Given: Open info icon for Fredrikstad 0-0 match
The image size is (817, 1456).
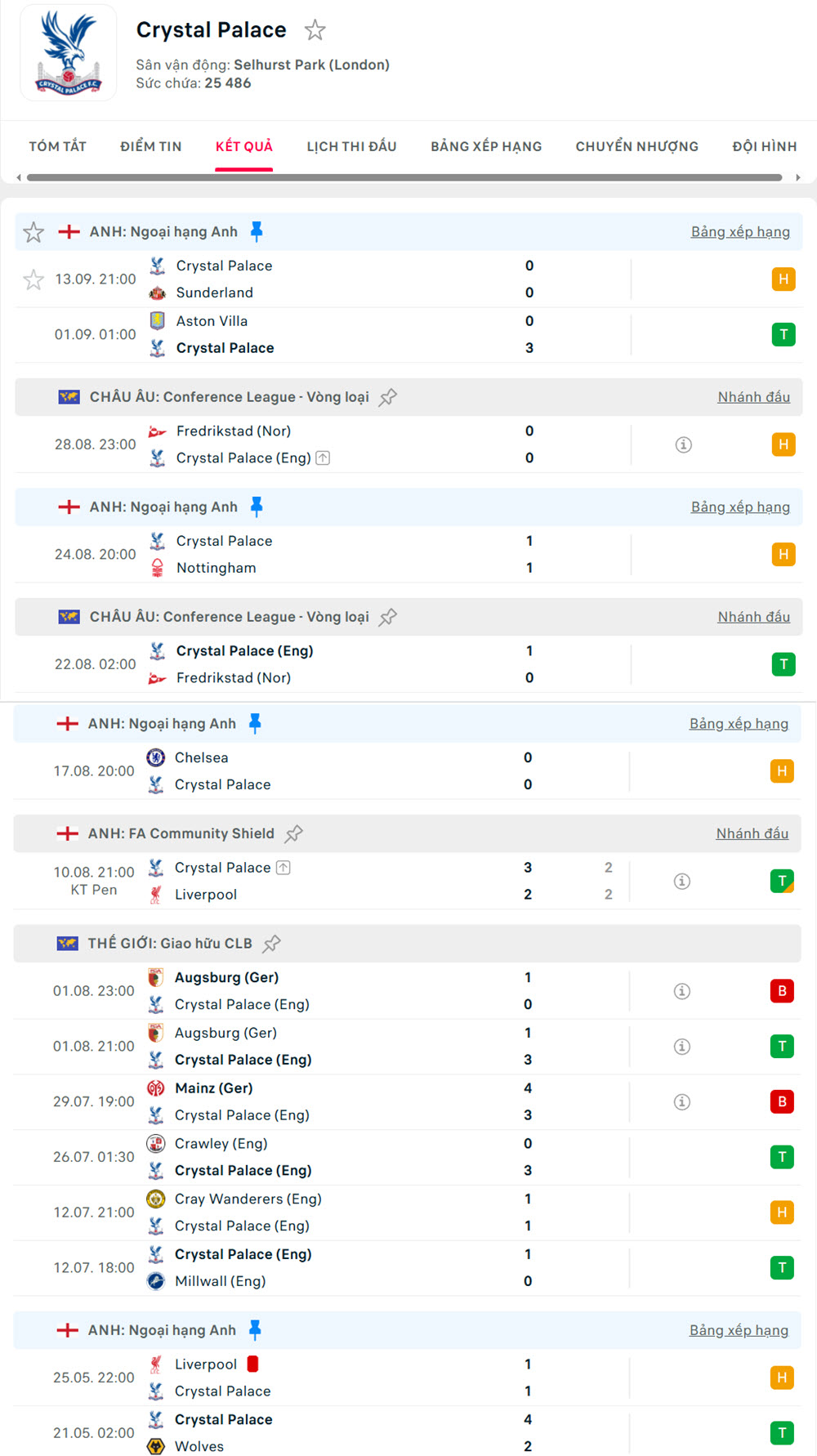Looking at the screenshot, I should (683, 444).
